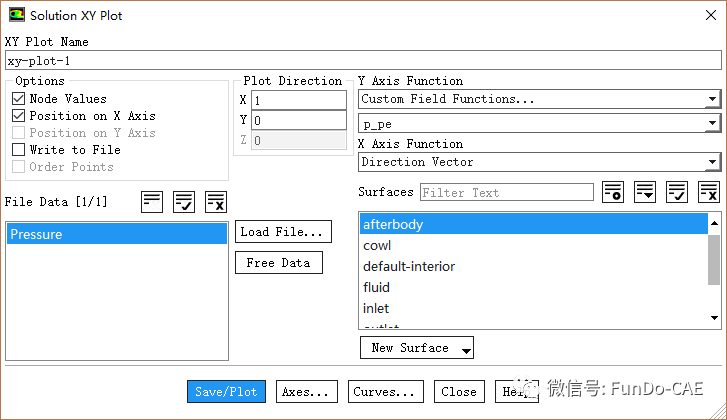727x420 pixels.
Task: Deselect all Surfaces icon
Action: [x=709, y=192]
